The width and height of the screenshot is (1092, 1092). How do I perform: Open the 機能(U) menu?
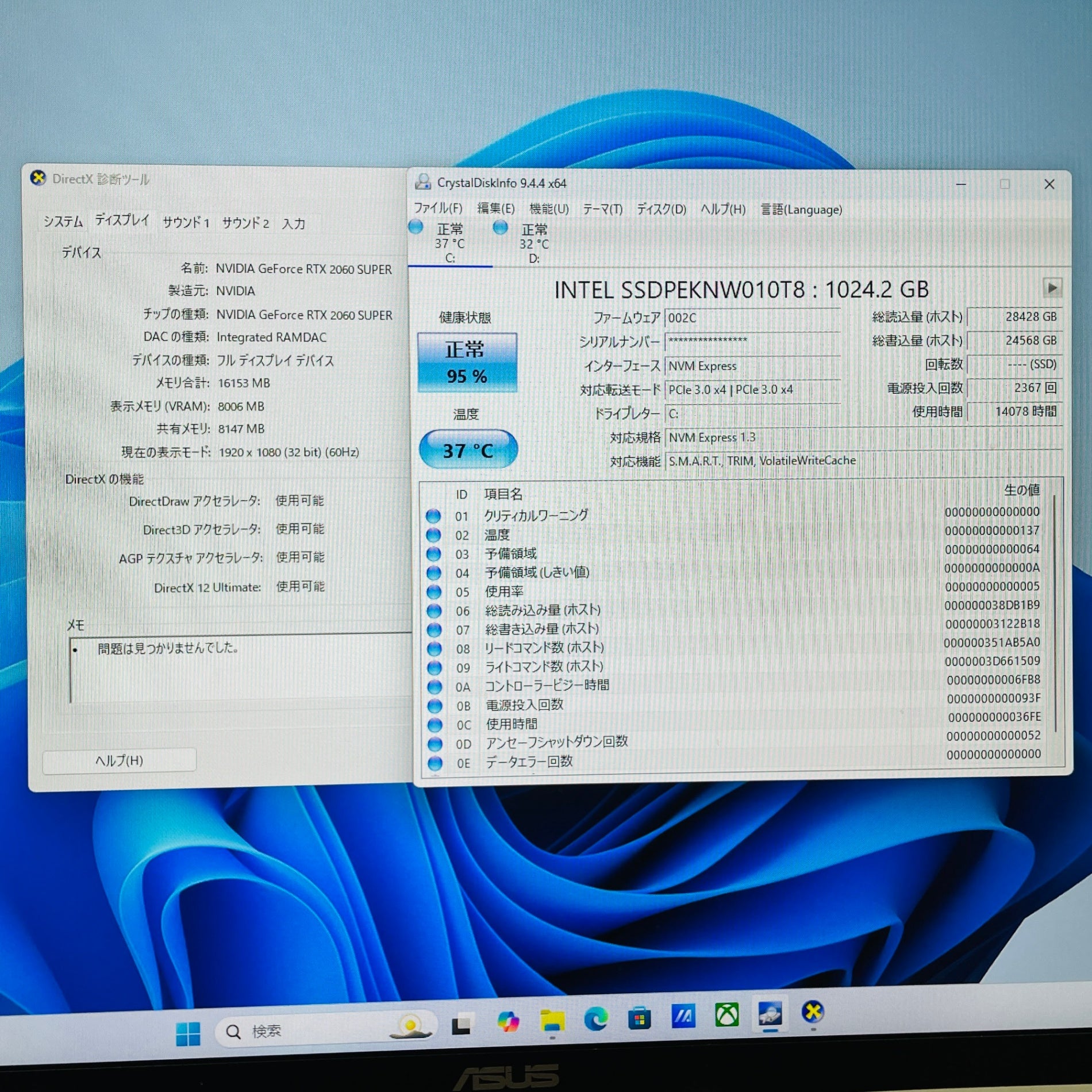pyautogui.click(x=548, y=209)
